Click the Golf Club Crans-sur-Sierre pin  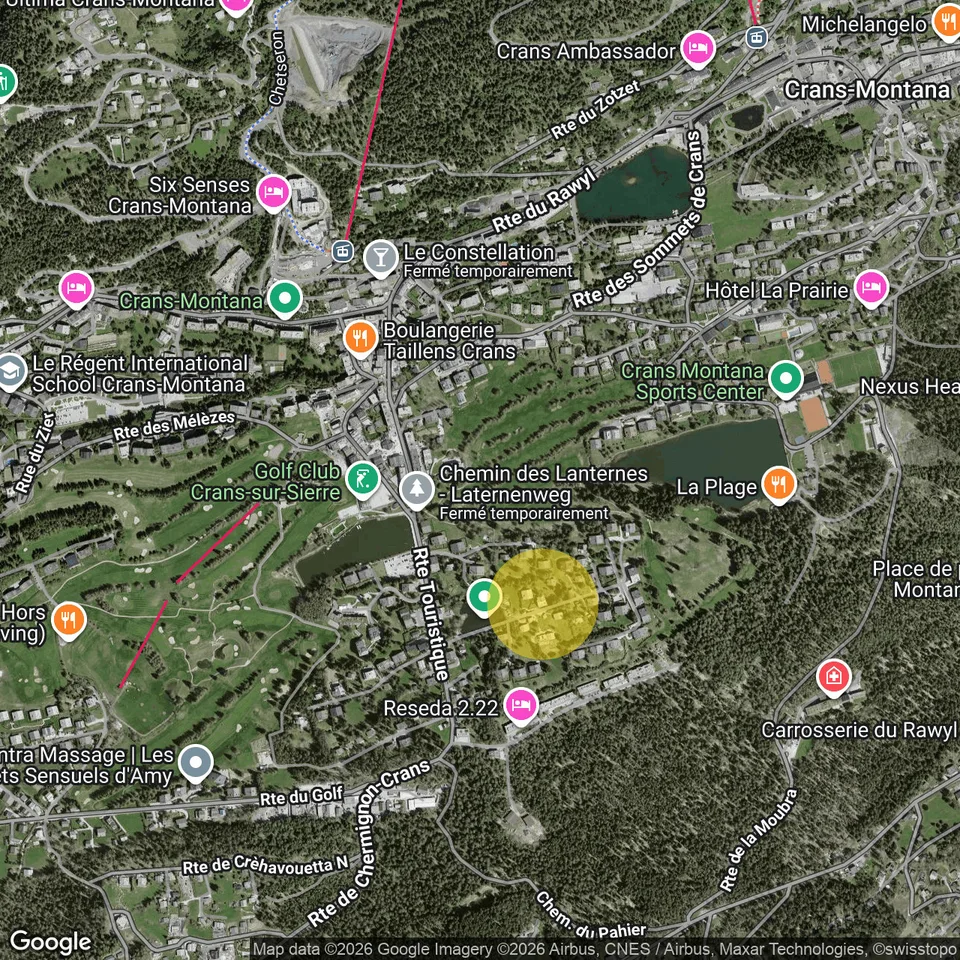click(x=362, y=479)
